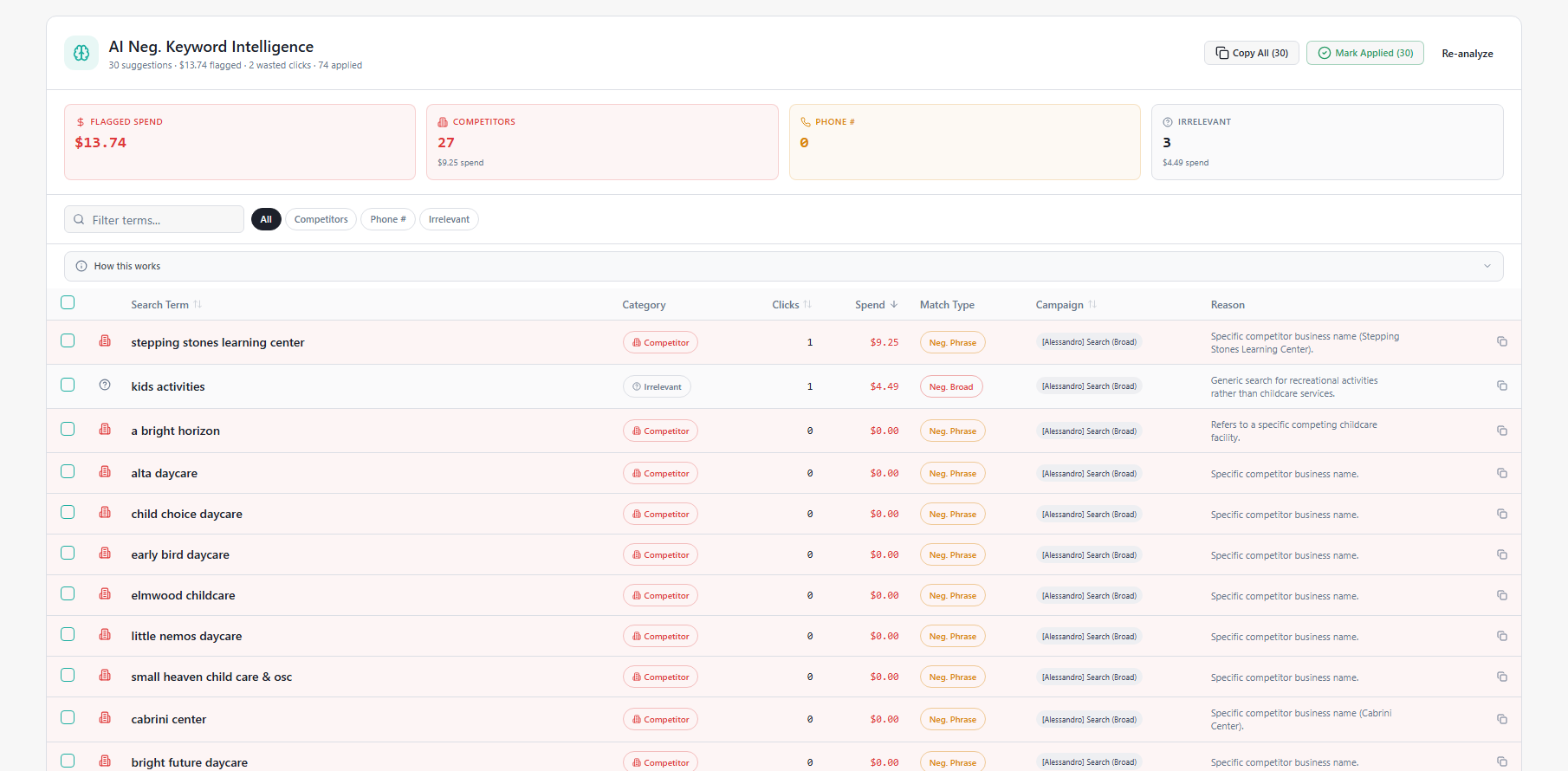Select the 'child choice daycare' checkbox
Image resolution: width=1568 pixels, height=771 pixels.
[68, 512]
